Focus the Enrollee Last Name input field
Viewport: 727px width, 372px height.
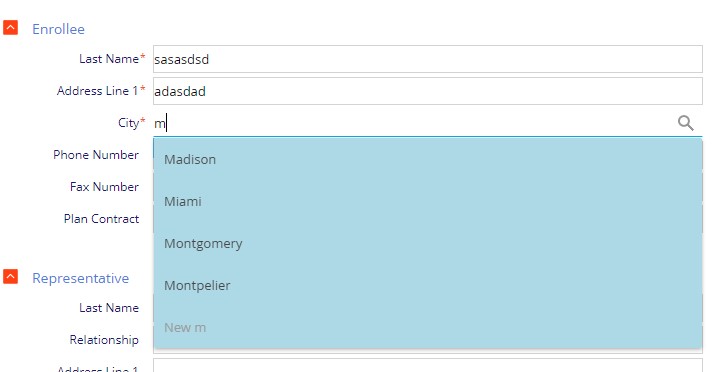pyautogui.click(x=427, y=59)
